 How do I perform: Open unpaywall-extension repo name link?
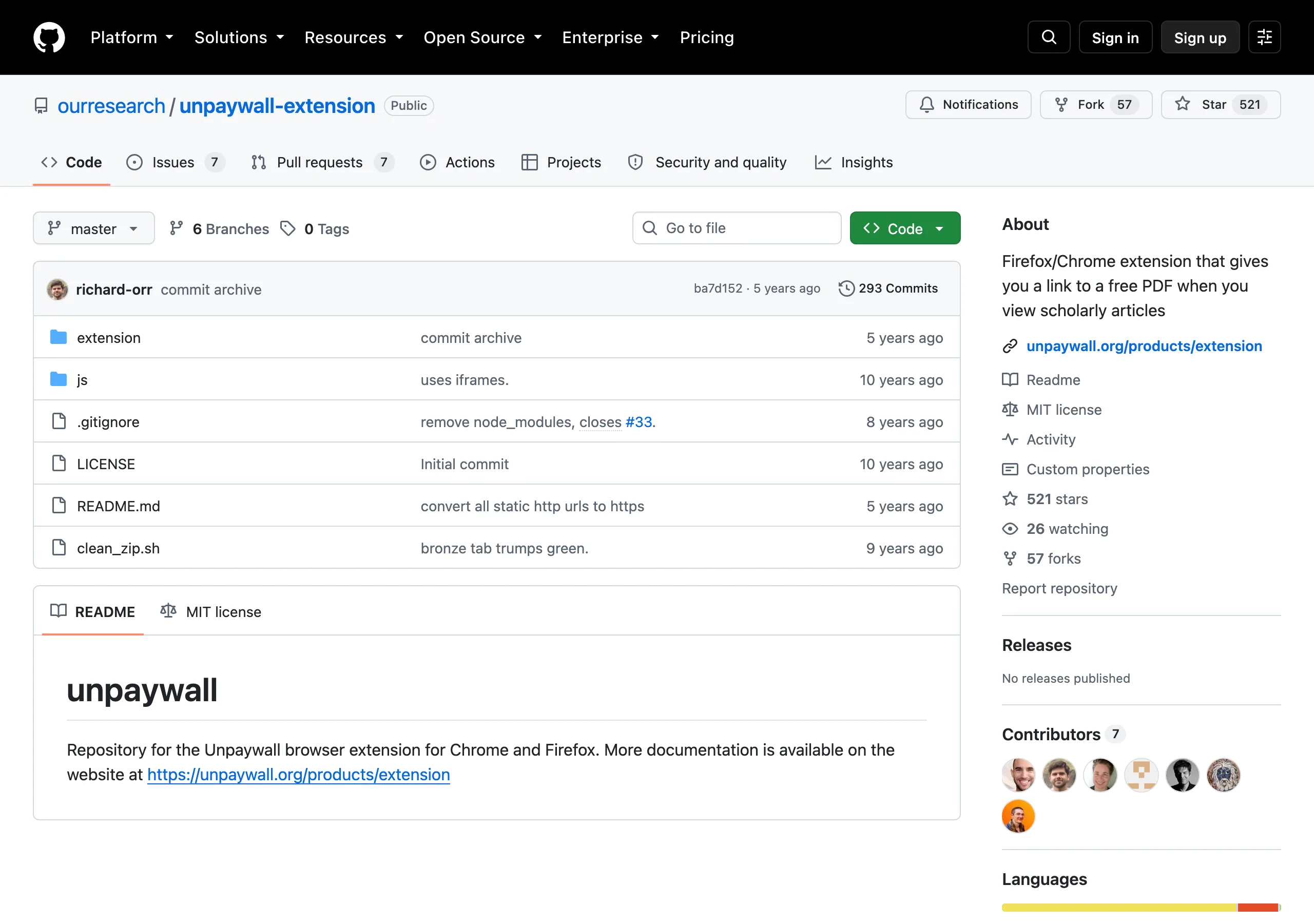click(277, 106)
